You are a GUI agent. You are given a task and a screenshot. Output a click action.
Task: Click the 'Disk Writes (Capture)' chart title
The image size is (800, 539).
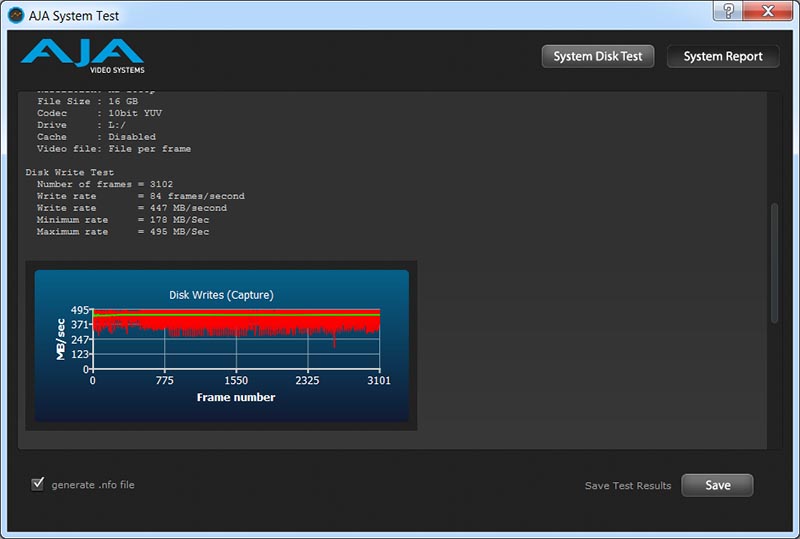[x=221, y=295]
